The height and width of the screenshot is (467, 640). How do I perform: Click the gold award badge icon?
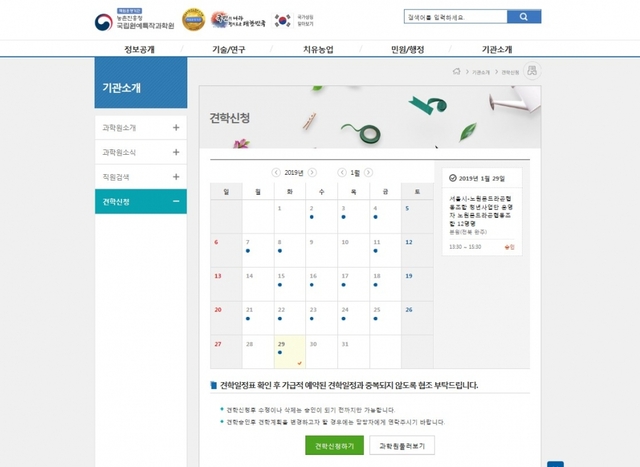pos(193,20)
